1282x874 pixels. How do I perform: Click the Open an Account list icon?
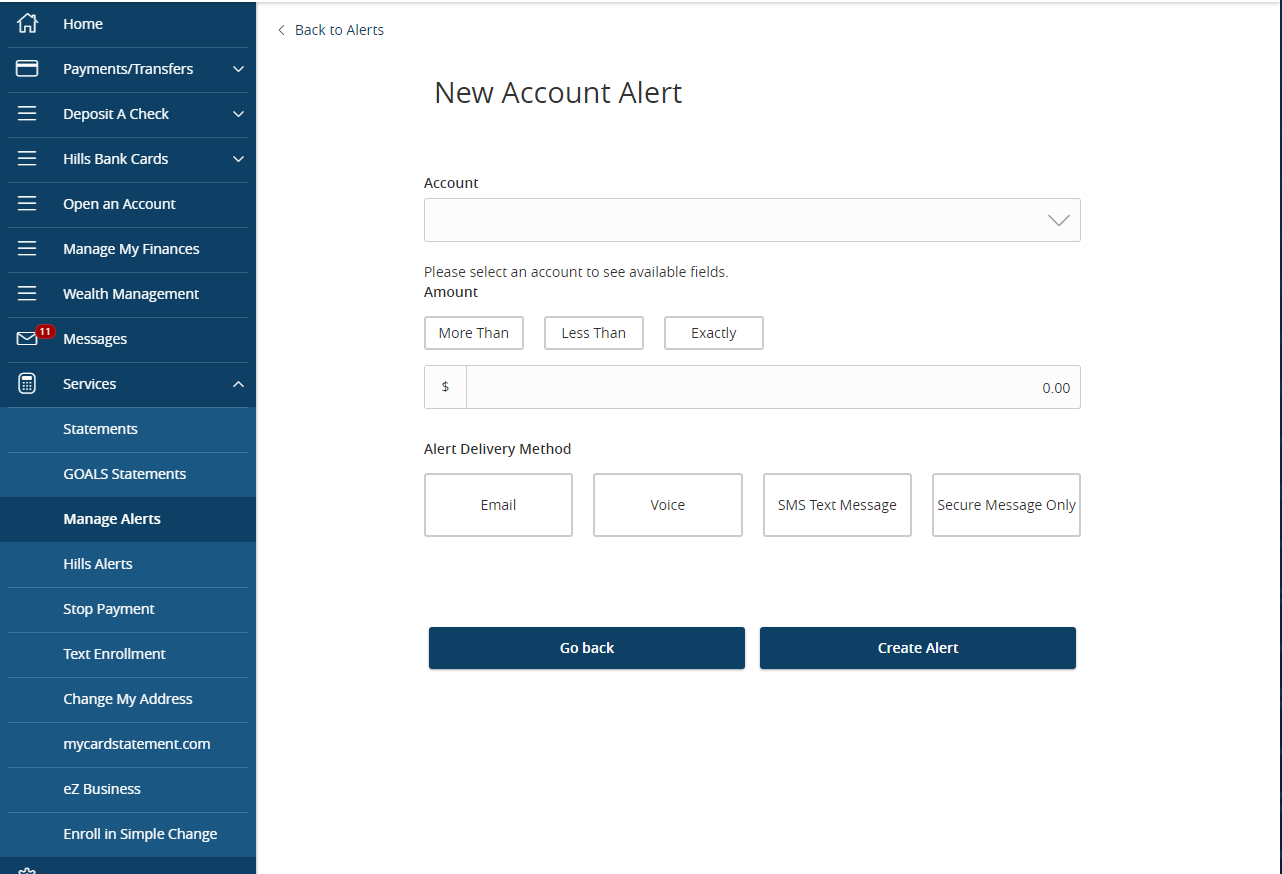point(27,204)
